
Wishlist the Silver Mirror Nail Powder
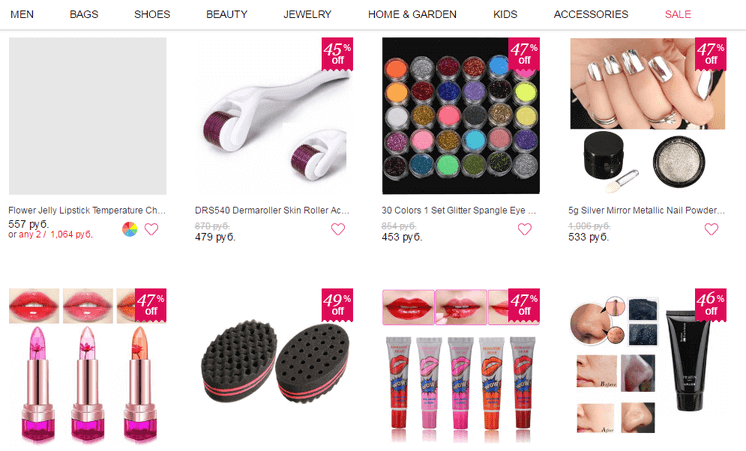pos(711,229)
